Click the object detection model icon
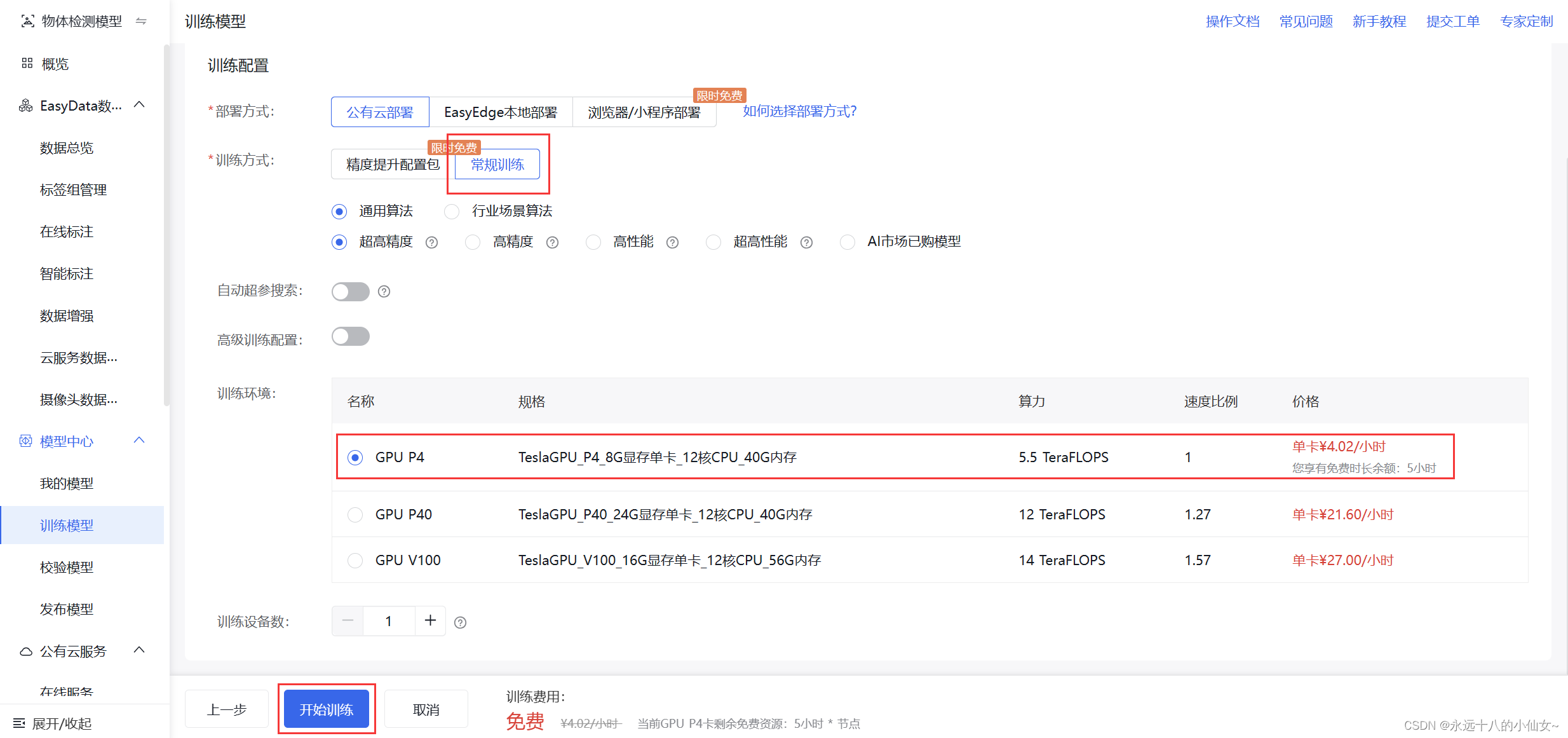 27,21
